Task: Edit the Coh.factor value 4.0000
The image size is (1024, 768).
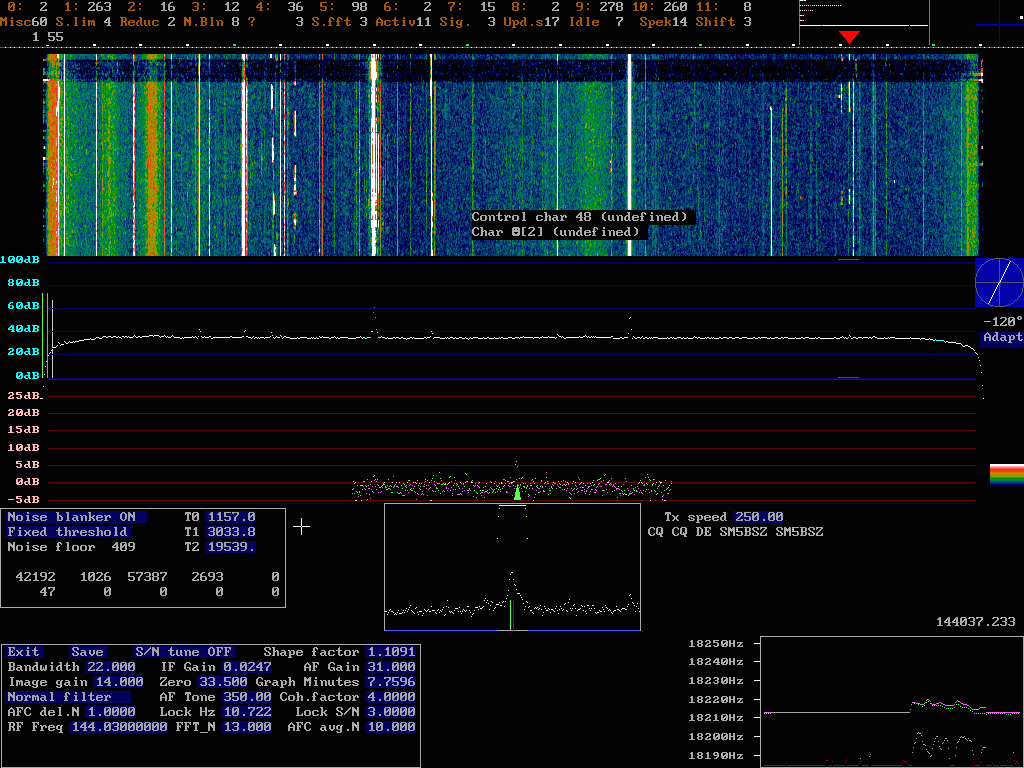Action: [x=391, y=697]
